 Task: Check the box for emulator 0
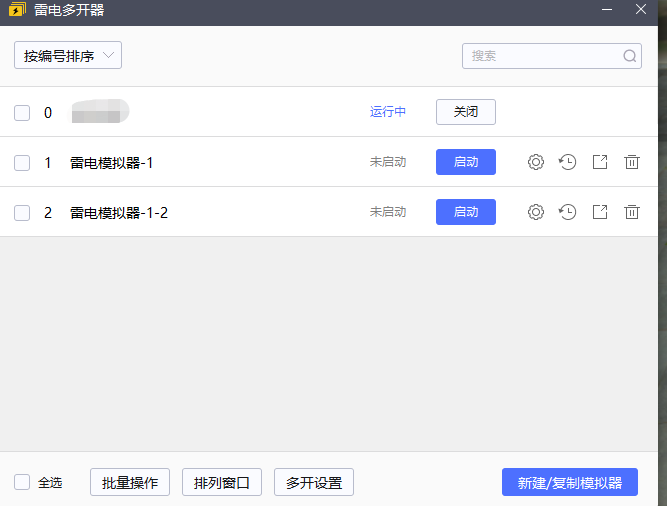coord(22,113)
